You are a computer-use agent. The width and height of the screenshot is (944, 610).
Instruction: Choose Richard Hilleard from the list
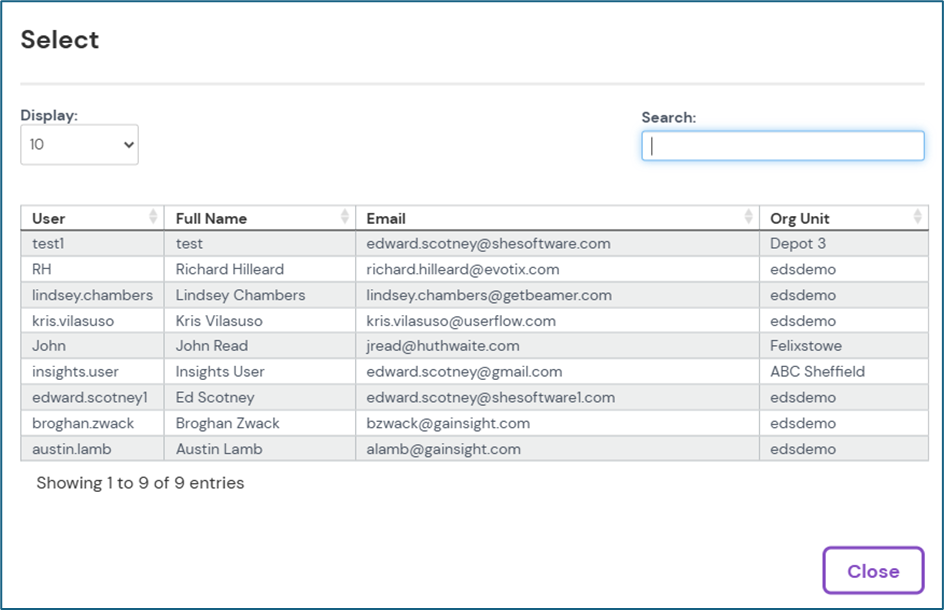229,269
